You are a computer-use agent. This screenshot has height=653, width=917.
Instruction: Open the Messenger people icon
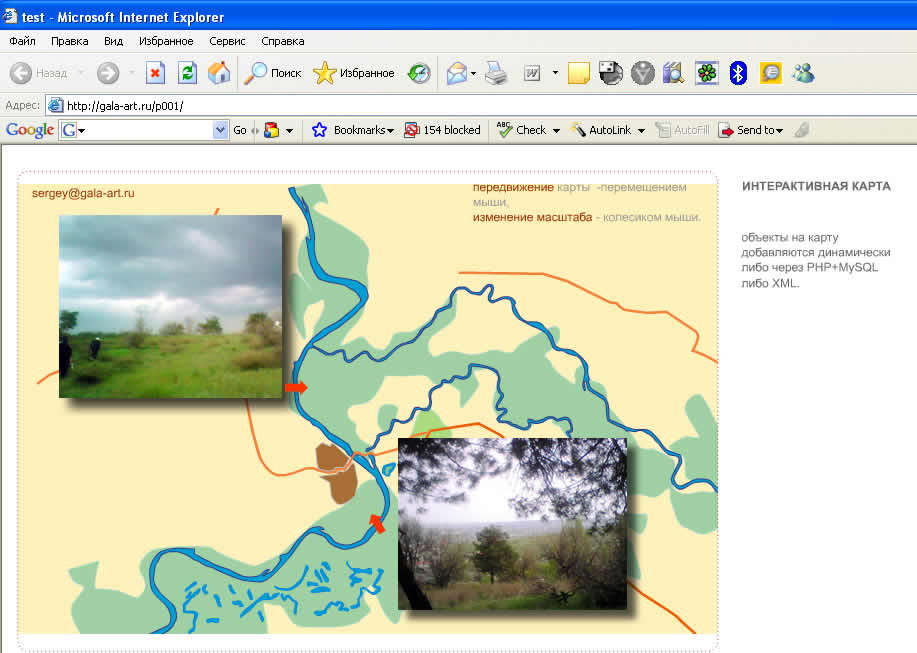click(x=803, y=73)
